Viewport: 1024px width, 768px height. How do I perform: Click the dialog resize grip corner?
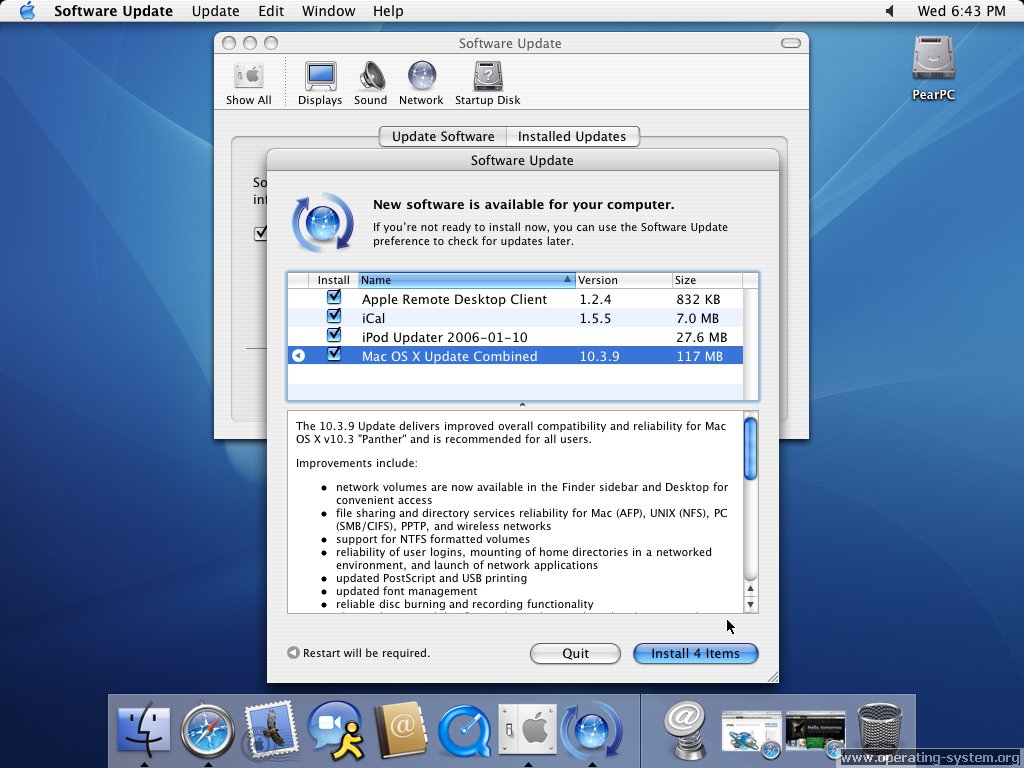click(x=773, y=677)
